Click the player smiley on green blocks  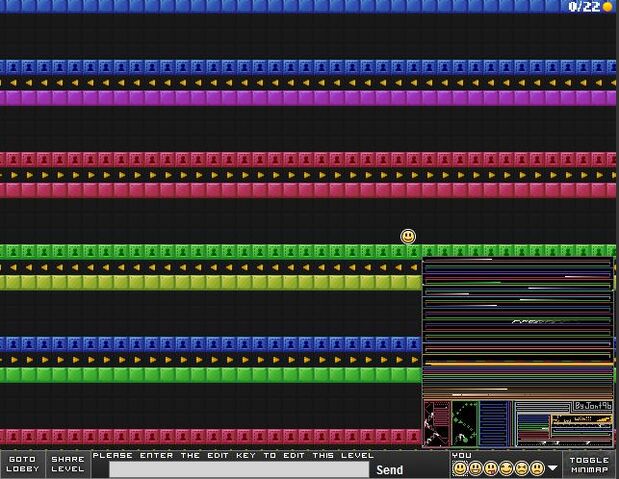(408, 237)
